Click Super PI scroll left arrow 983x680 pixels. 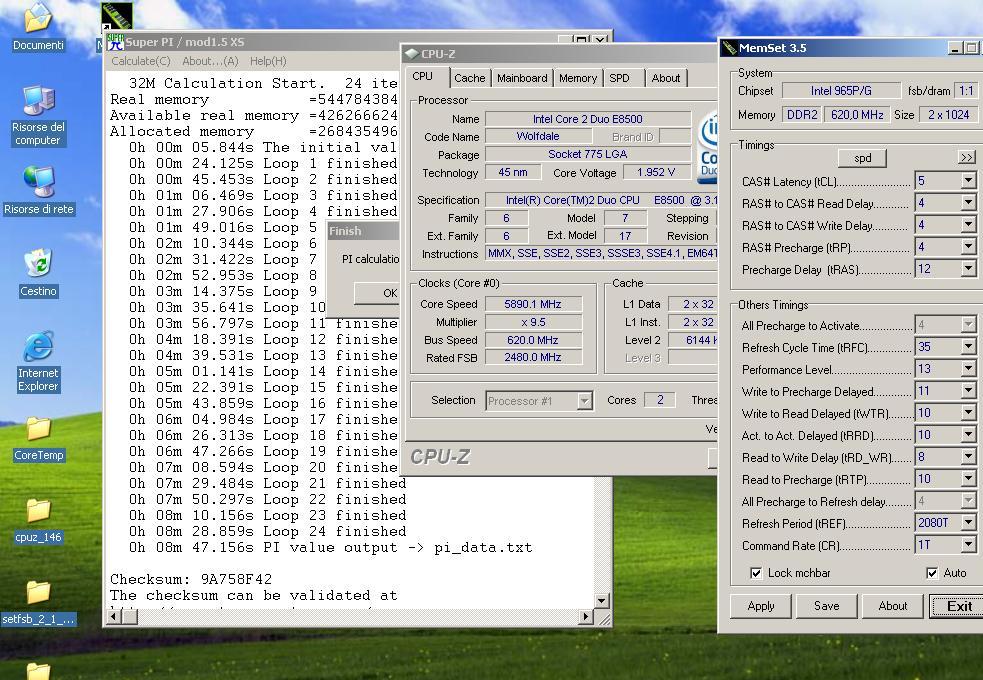[x=113, y=617]
